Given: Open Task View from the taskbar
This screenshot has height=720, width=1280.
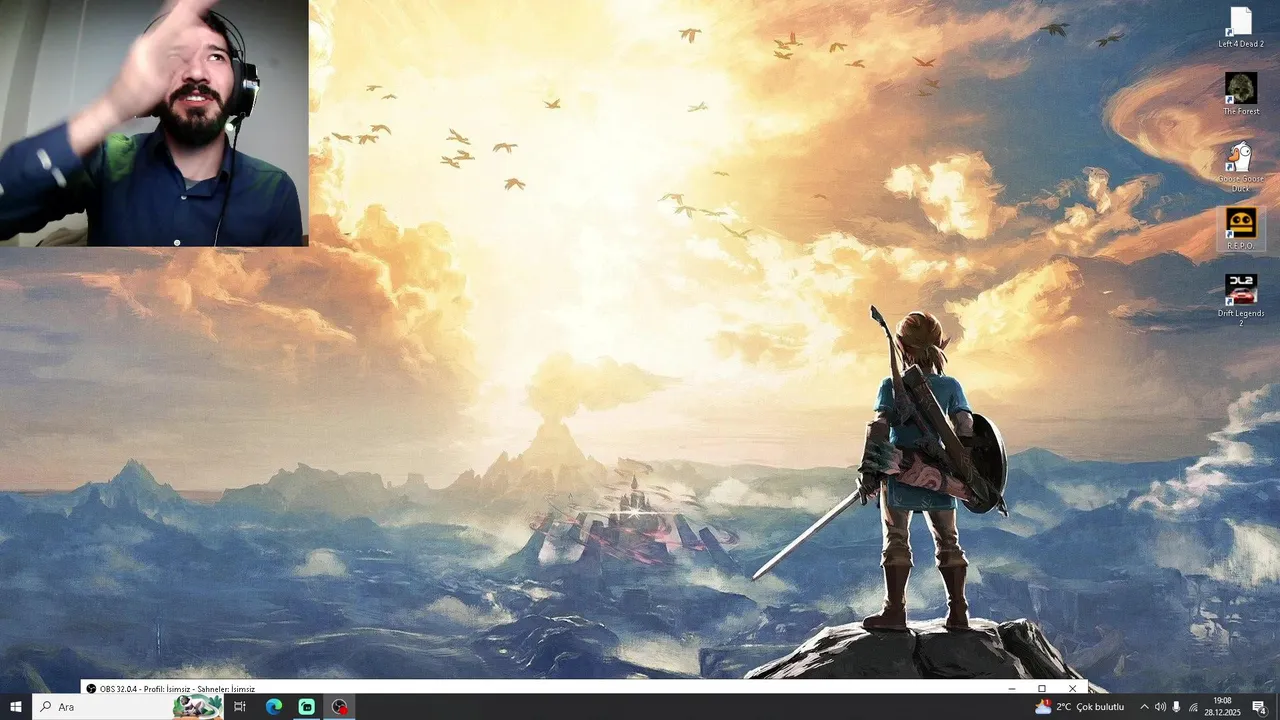Looking at the screenshot, I should (240, 707).
